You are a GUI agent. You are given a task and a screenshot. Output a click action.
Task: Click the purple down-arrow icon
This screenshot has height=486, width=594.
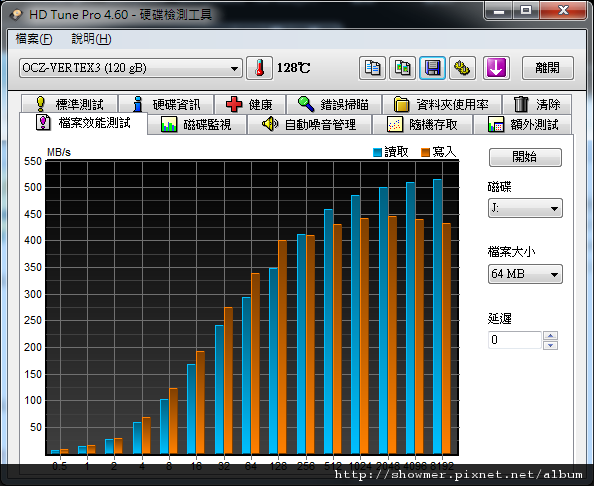coord(496,68)
